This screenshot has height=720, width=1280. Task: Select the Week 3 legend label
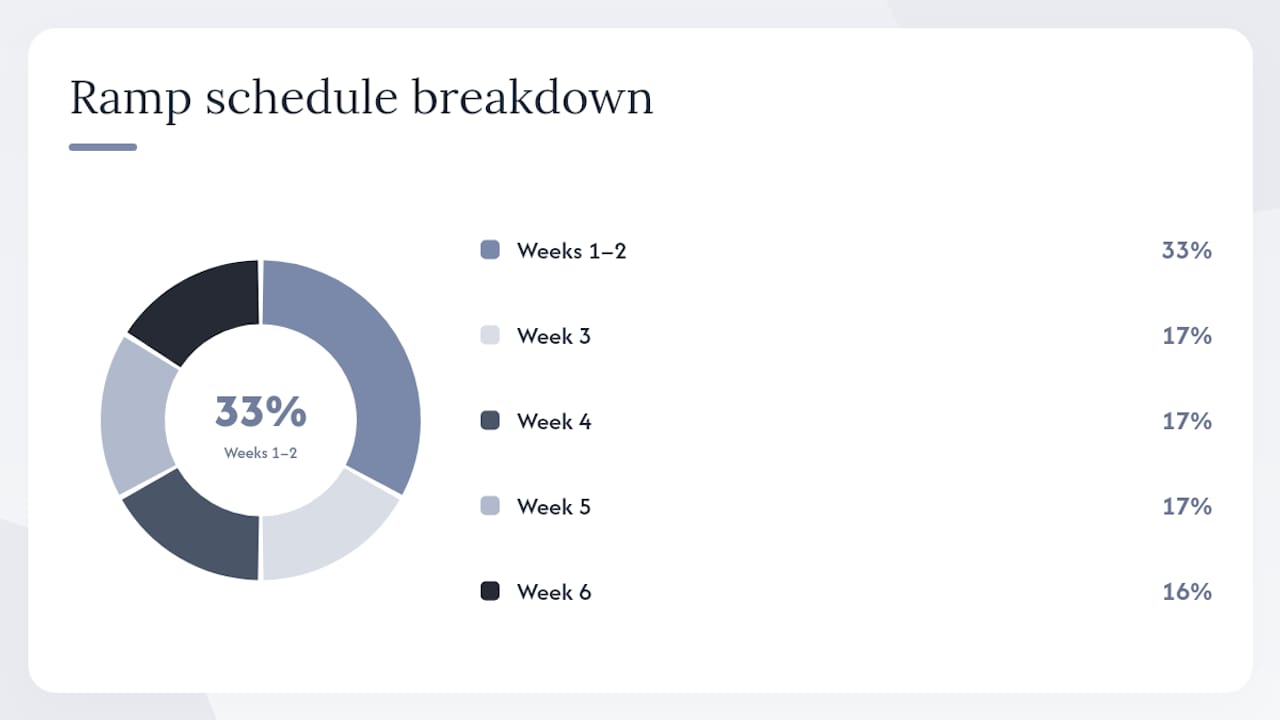point(554,336)
